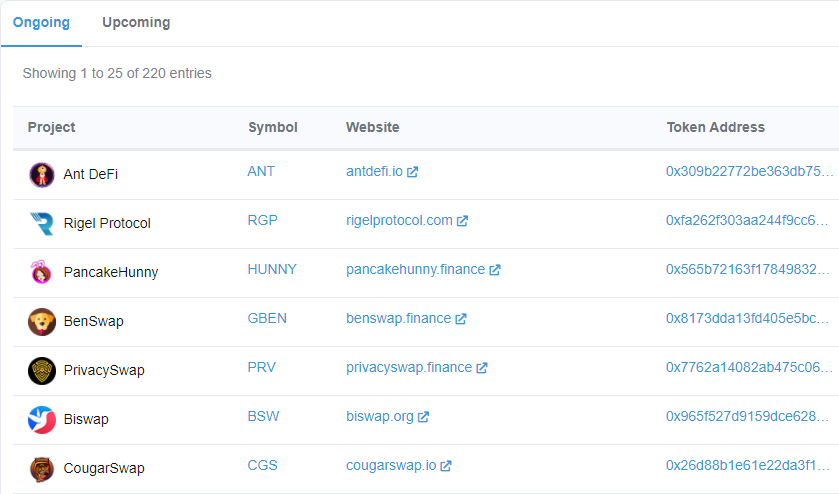The image size is (839, 494).
Task: Switch to the Ongoing tab
Action: click(x=41, y=22)
